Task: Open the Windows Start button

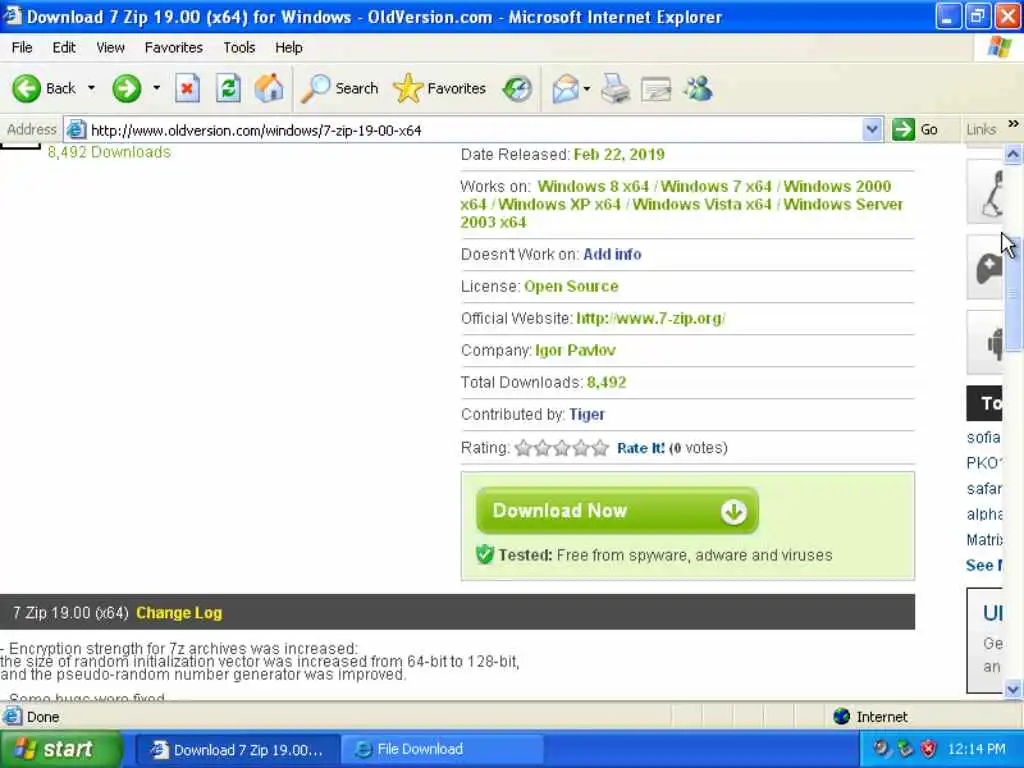Action: (61, 749)
